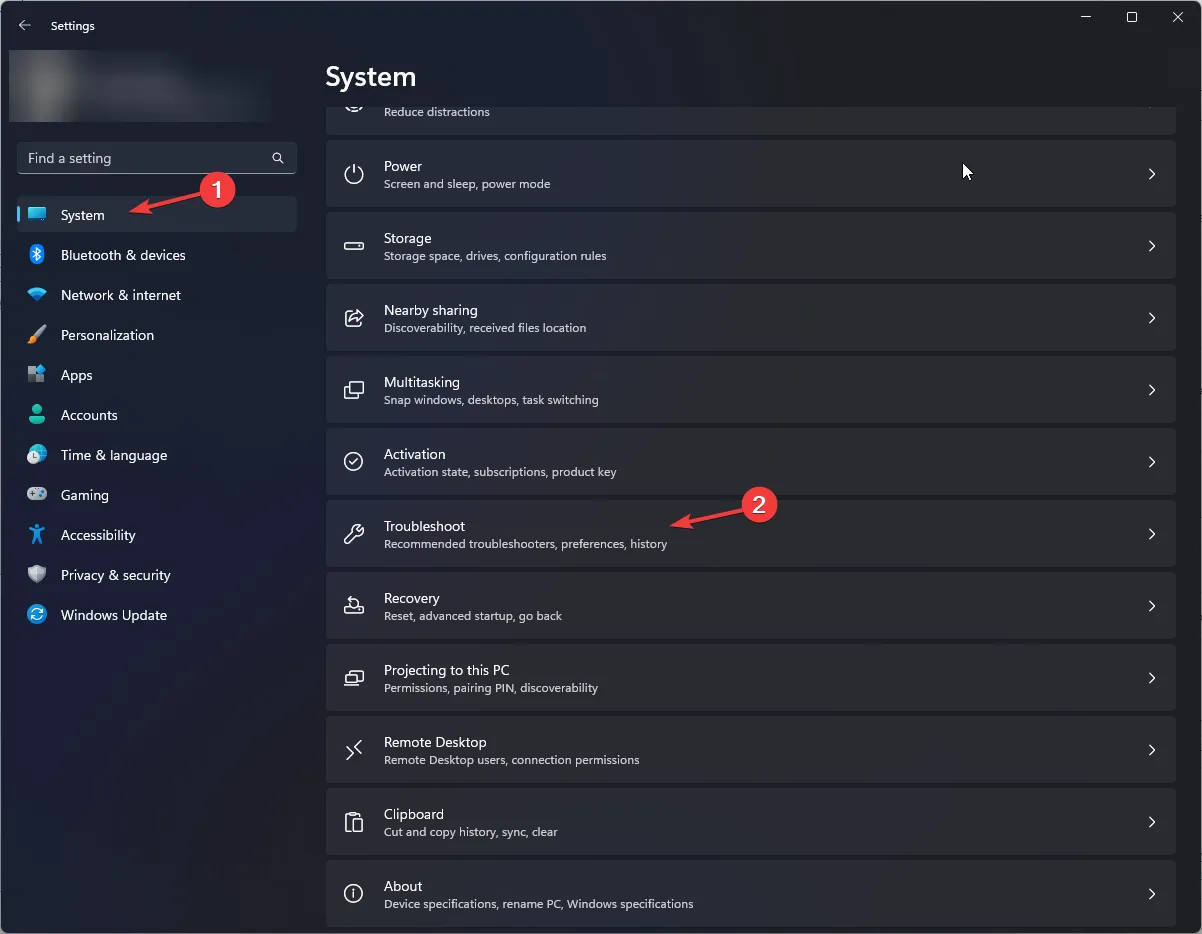Open Troubleshoot via its right chevron
Image resolution: width=1202 pixels, height=934 pixels.
point(1152,534)
